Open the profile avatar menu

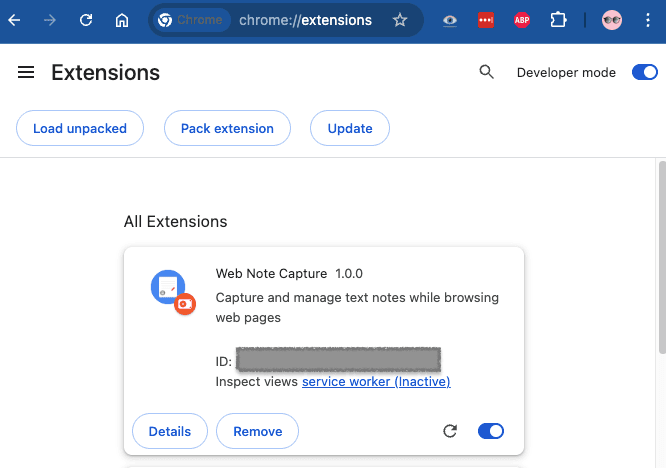(x=612, y=20)
